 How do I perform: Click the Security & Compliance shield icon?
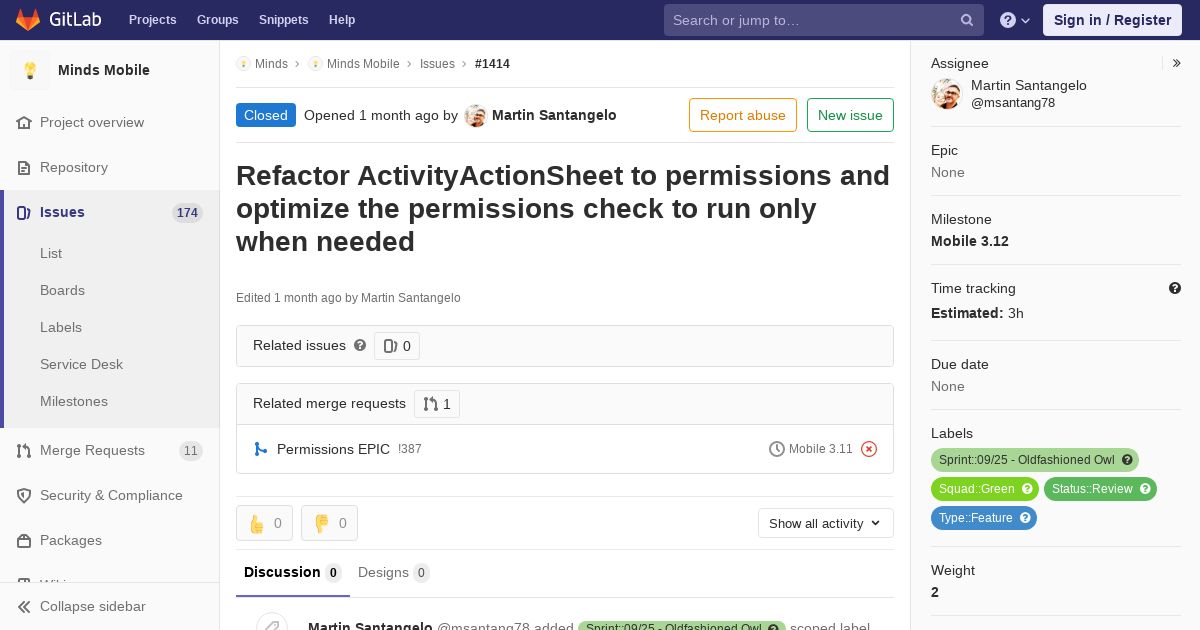[x=24, y=496]
